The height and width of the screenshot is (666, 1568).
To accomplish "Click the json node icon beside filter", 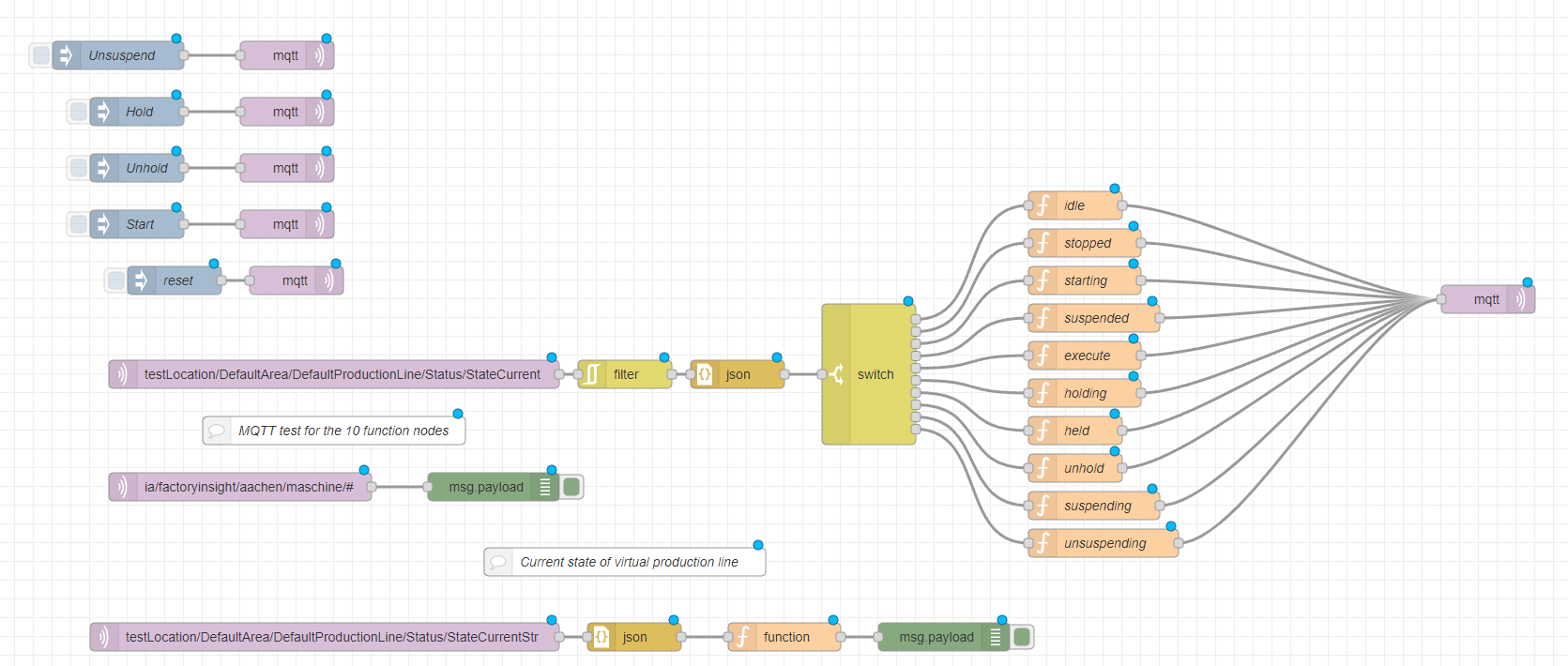I will 705,374.
